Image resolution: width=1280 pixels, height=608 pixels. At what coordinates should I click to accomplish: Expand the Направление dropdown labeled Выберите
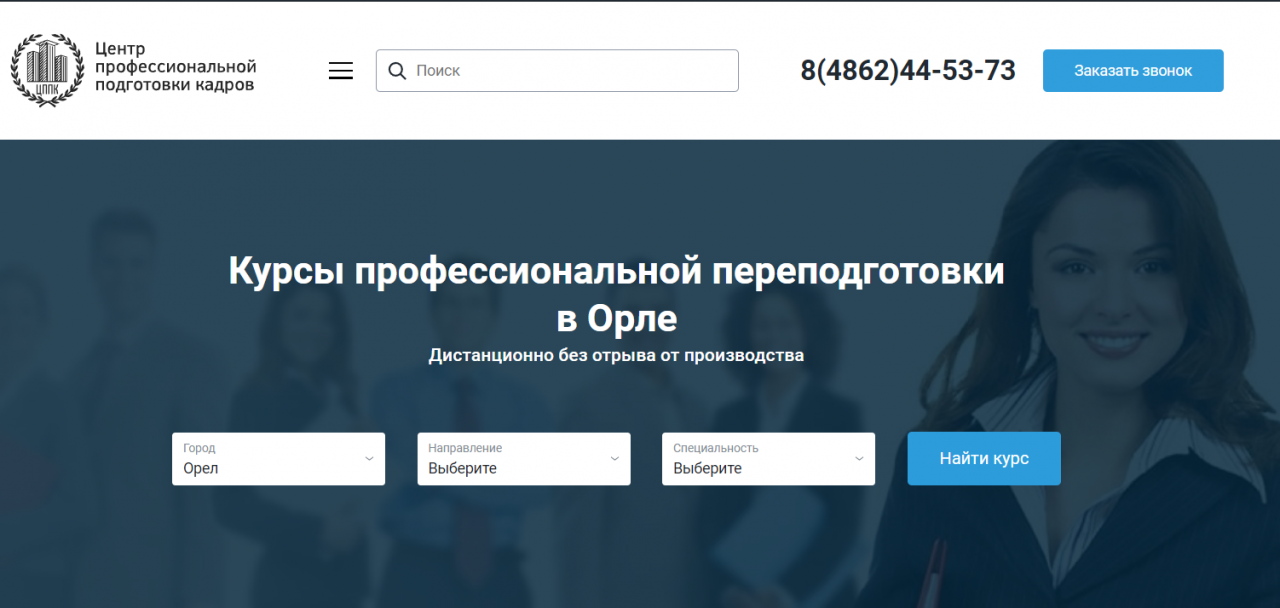coord(523,459)
